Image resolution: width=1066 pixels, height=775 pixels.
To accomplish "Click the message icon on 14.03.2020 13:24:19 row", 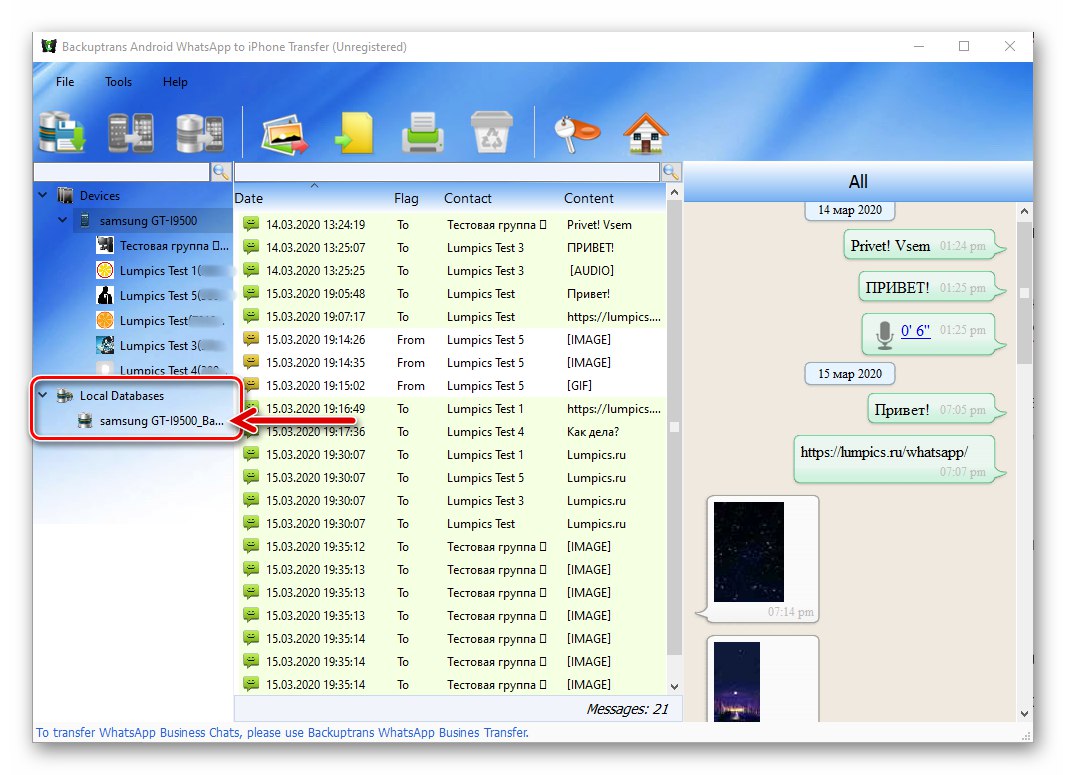I will 251,224.
